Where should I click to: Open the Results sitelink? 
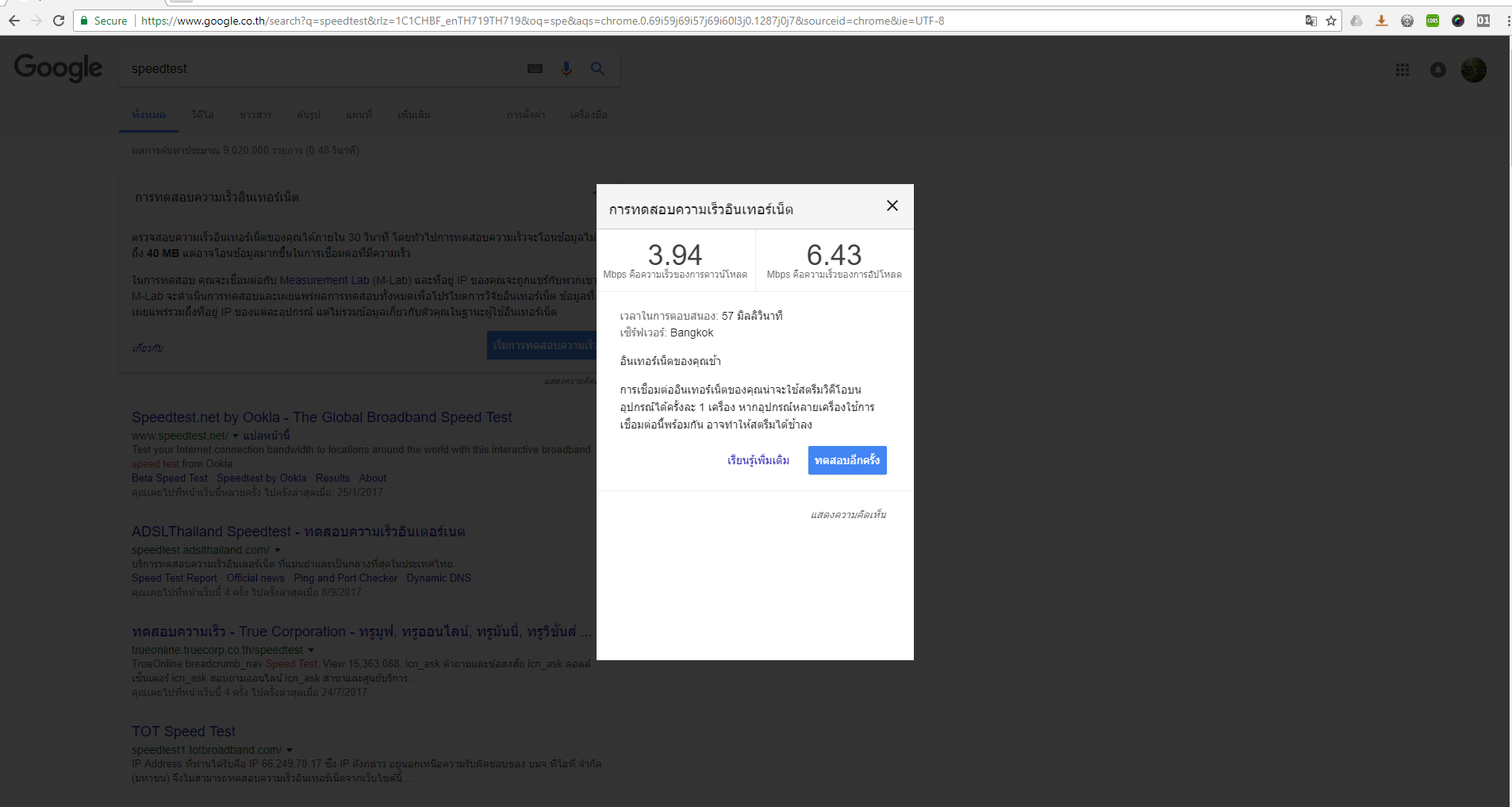click(x=333, y=478)
